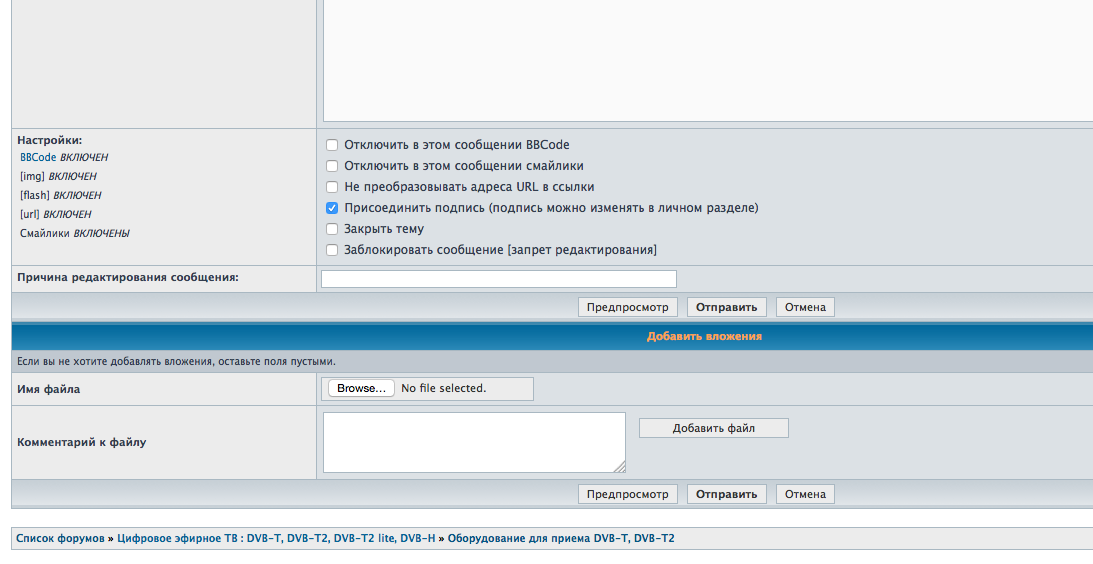Open 'Оборудование для приема DVB-T, DVB-T2' link

(x=560, y=538)
